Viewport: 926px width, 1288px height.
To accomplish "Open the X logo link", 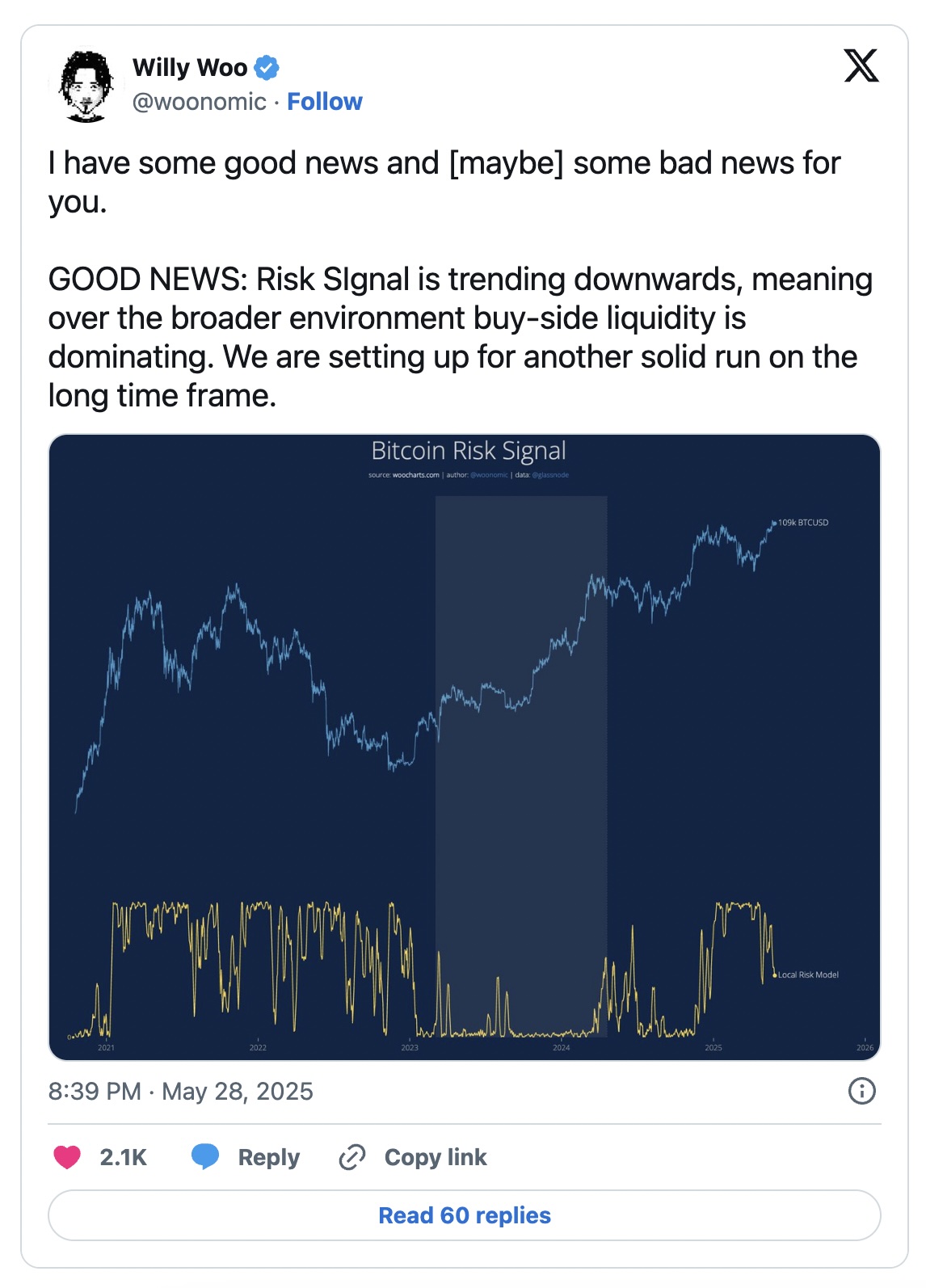I will (861, 65).
